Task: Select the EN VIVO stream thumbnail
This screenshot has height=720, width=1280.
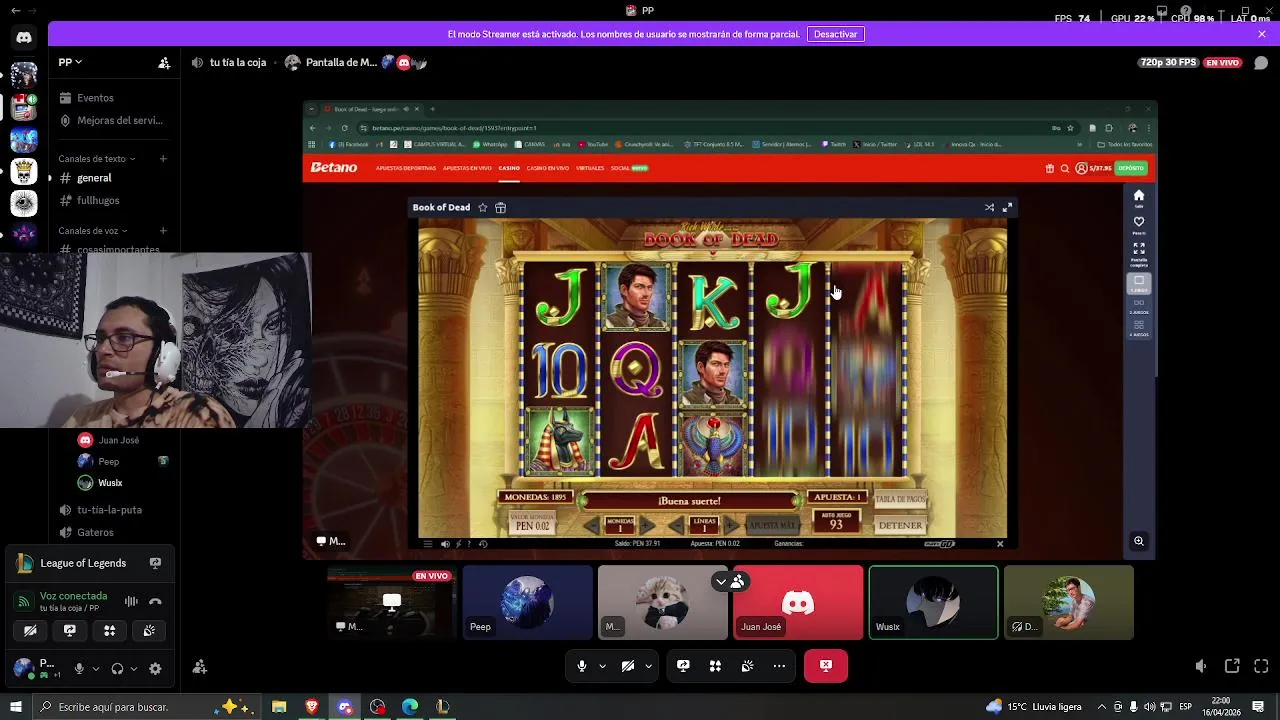Action: pos(392,602)
